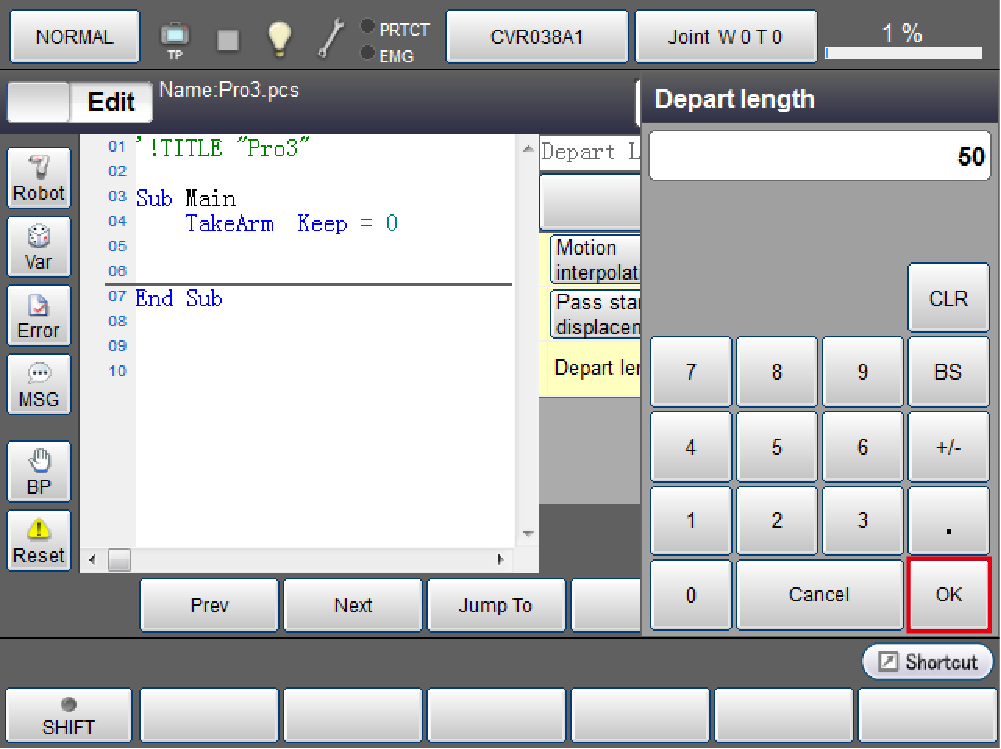Confirm depart length with OK

(x=948, y=595)
